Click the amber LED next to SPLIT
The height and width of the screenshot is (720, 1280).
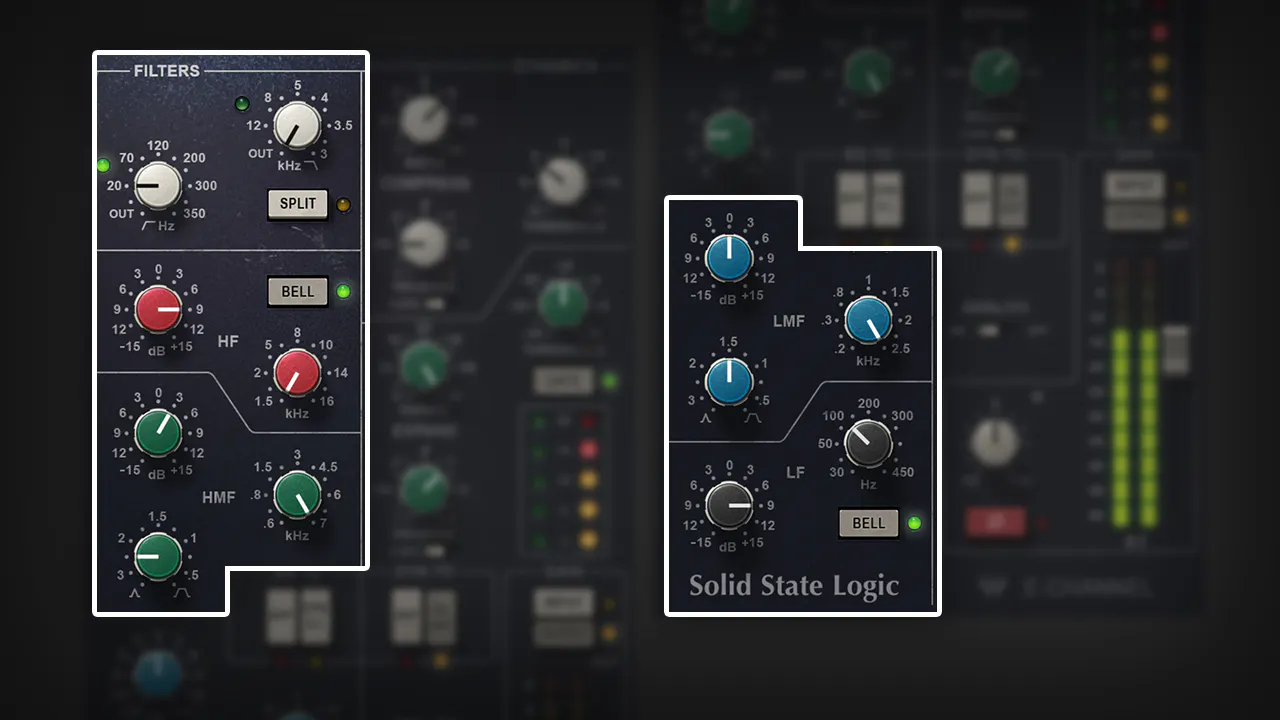344,205
